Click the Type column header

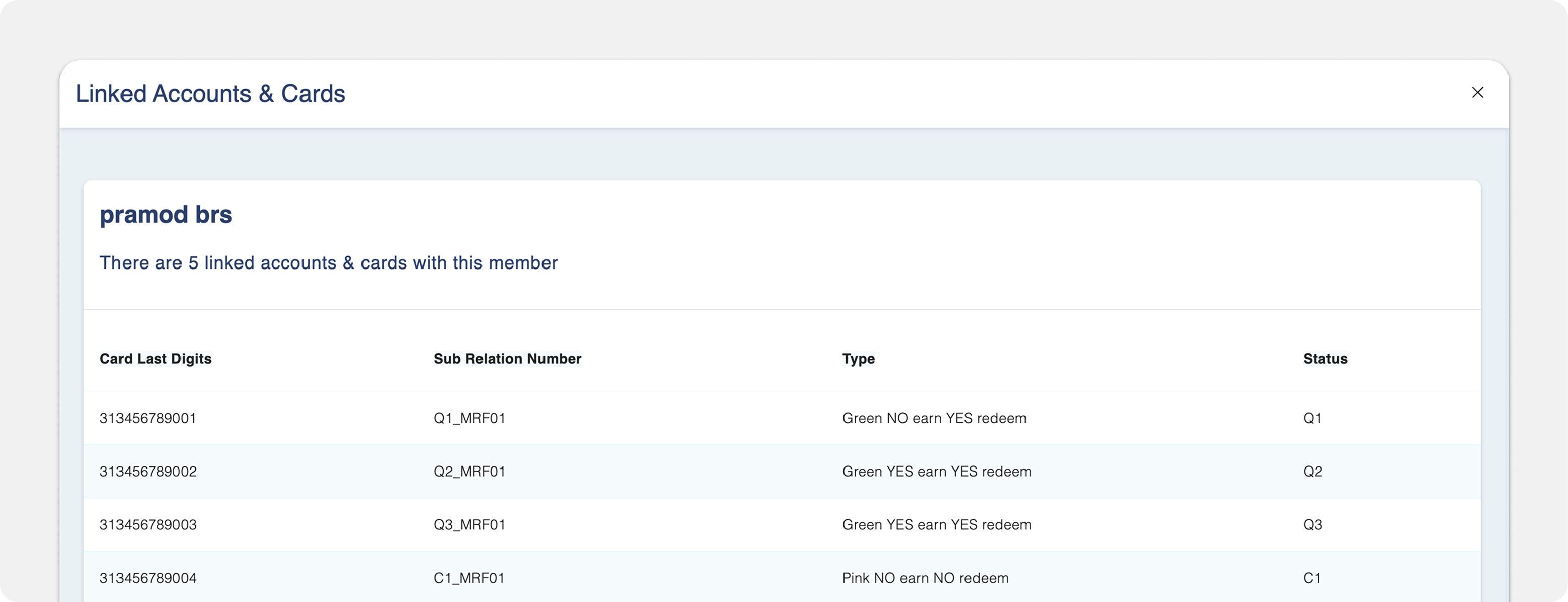pyautogui.click(x=858, y=359)
